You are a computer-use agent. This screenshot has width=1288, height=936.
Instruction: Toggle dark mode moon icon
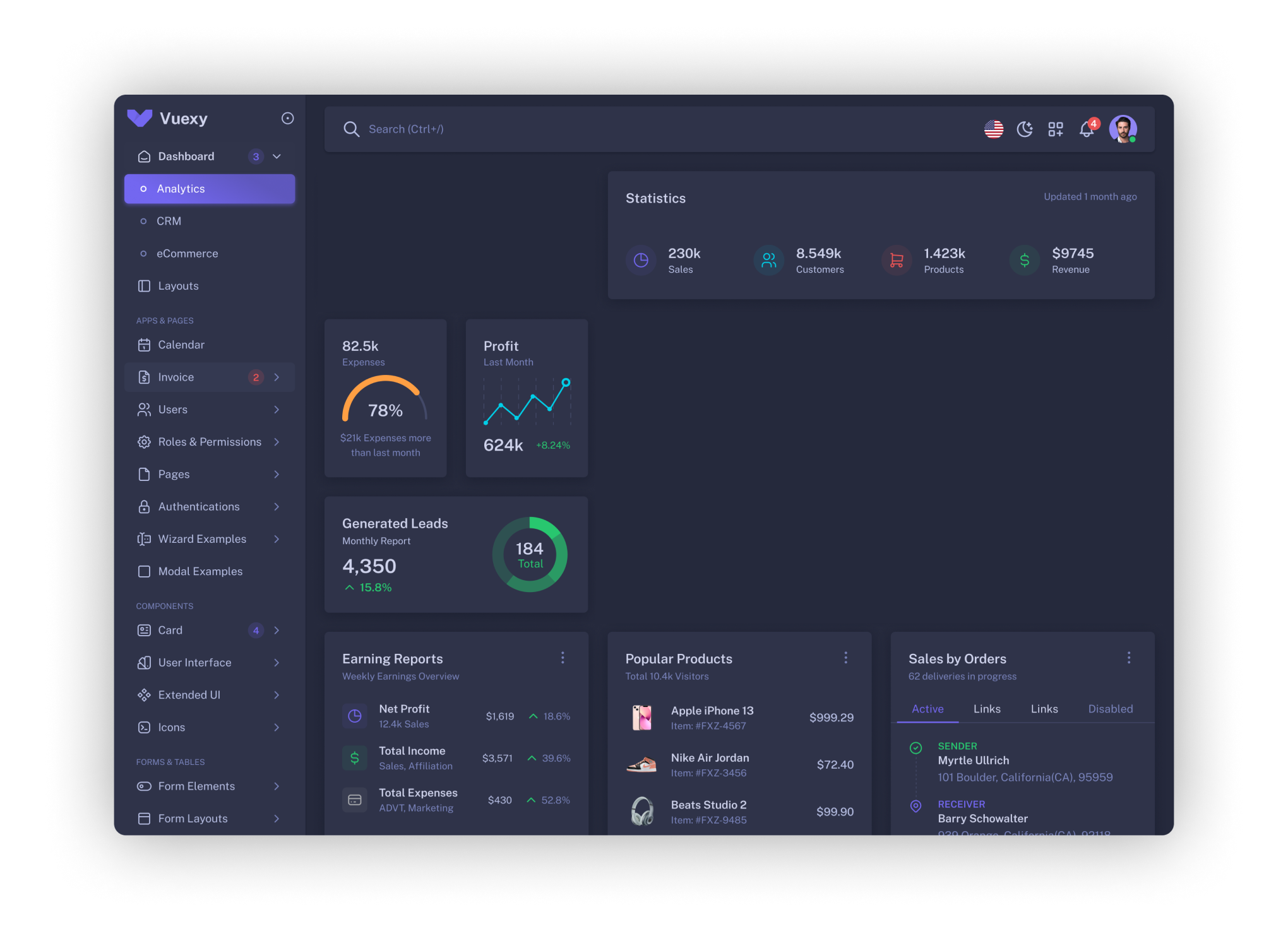[1025, 128]
